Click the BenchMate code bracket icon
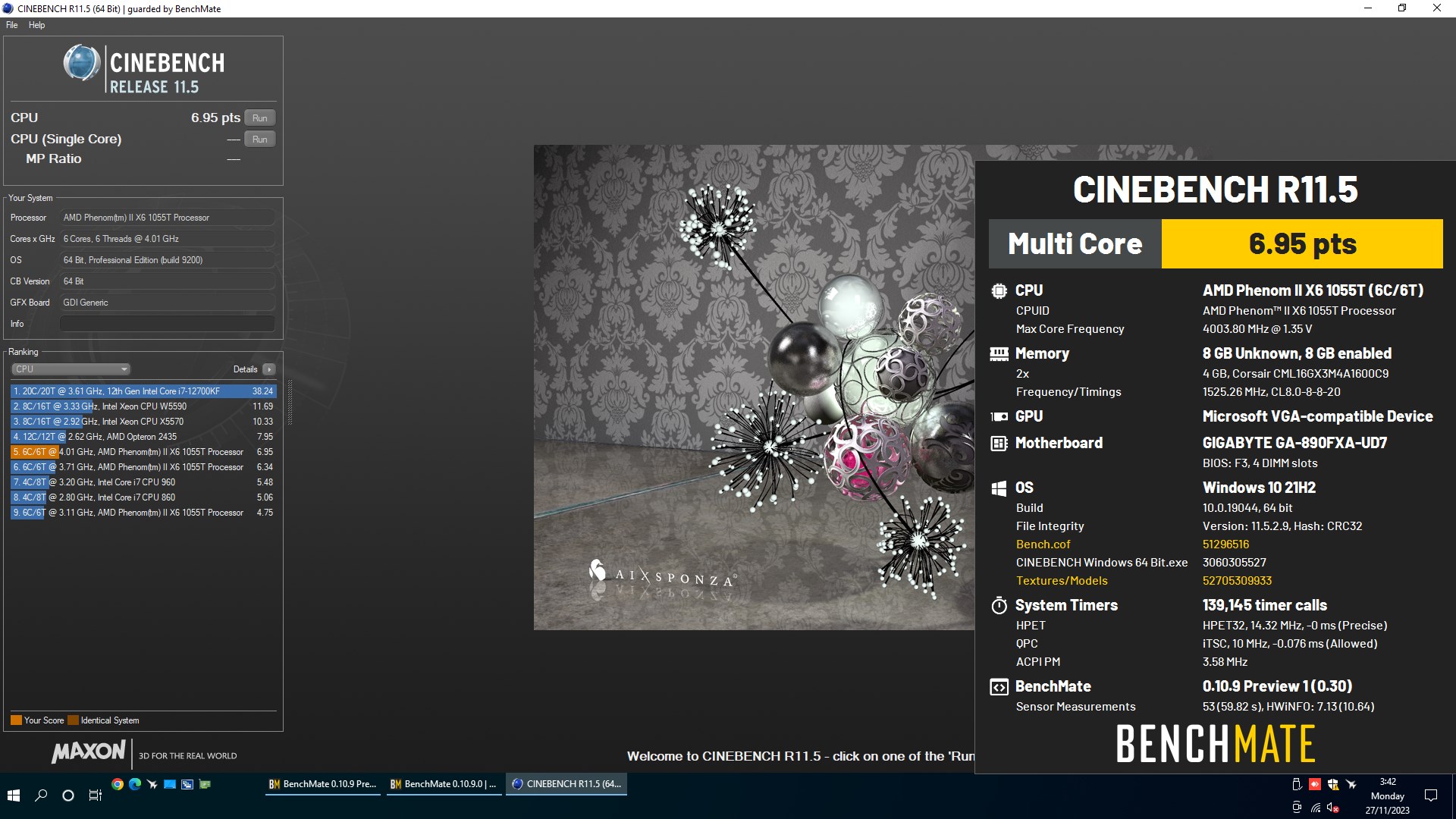Screen dimensions: 1456x819 999,686
